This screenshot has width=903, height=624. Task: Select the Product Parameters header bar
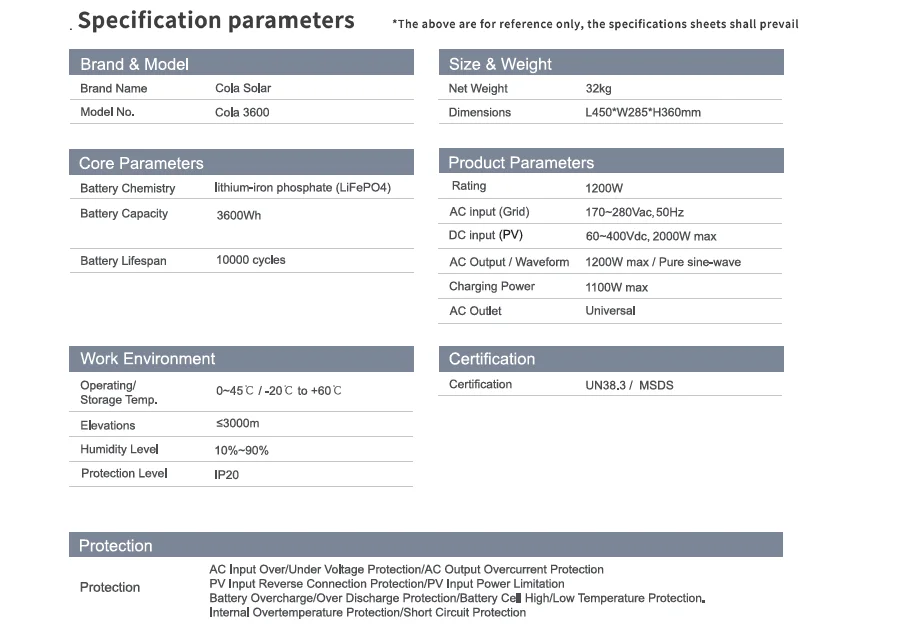click(611, 161)
